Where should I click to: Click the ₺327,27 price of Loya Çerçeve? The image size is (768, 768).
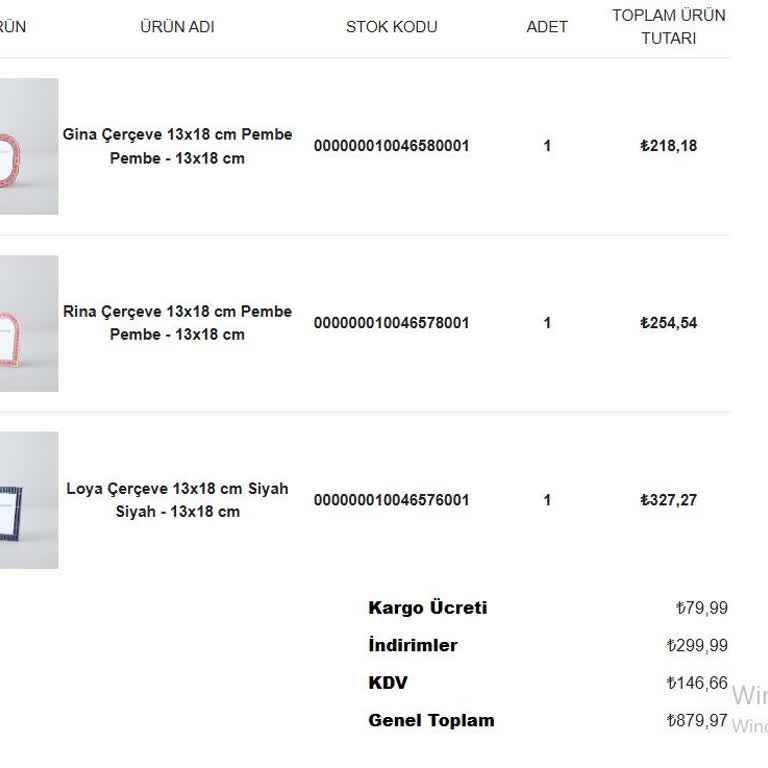[668, 500]
